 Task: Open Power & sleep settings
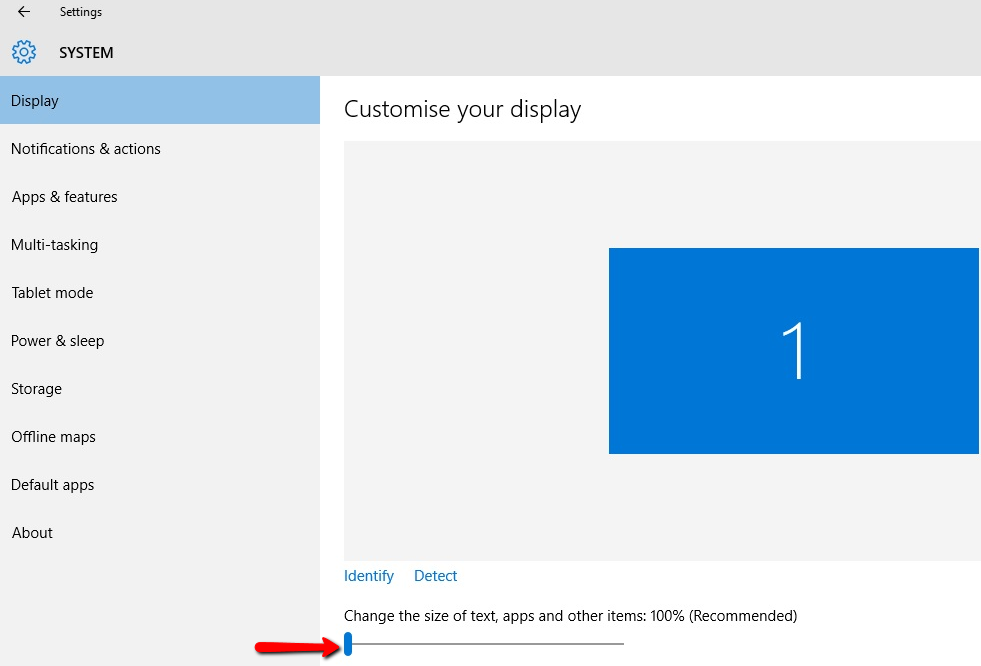click(x=58, y=341)
